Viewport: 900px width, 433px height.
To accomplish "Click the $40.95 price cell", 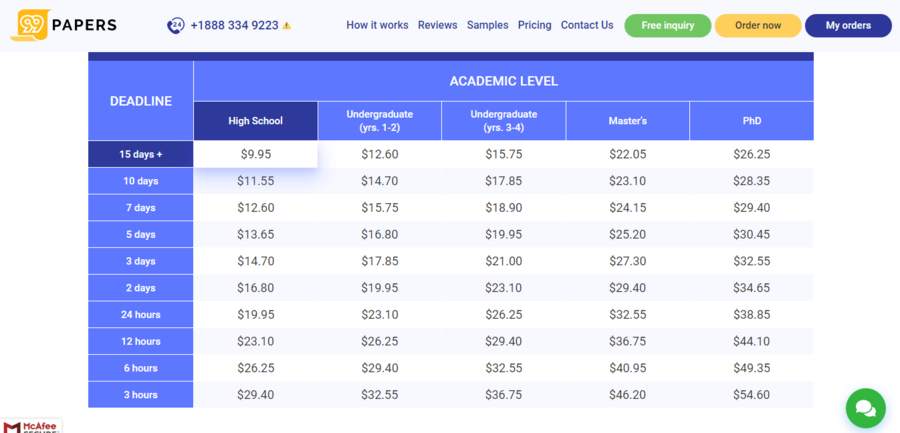I will tap(627, 368).
